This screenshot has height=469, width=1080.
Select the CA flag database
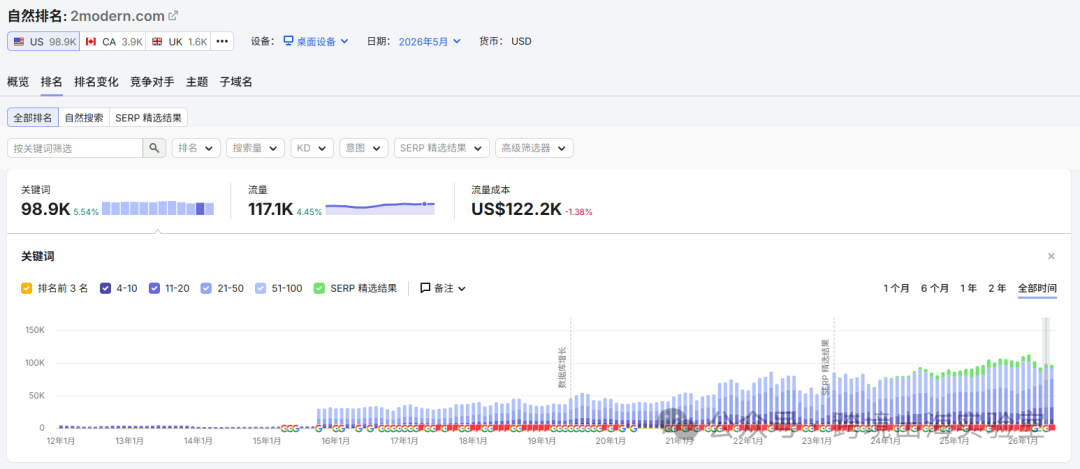point(113,41)
